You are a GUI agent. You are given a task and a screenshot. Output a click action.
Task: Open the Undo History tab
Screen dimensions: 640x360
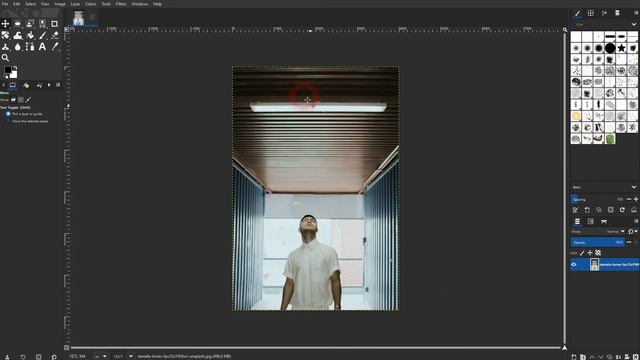pos(39,85)
